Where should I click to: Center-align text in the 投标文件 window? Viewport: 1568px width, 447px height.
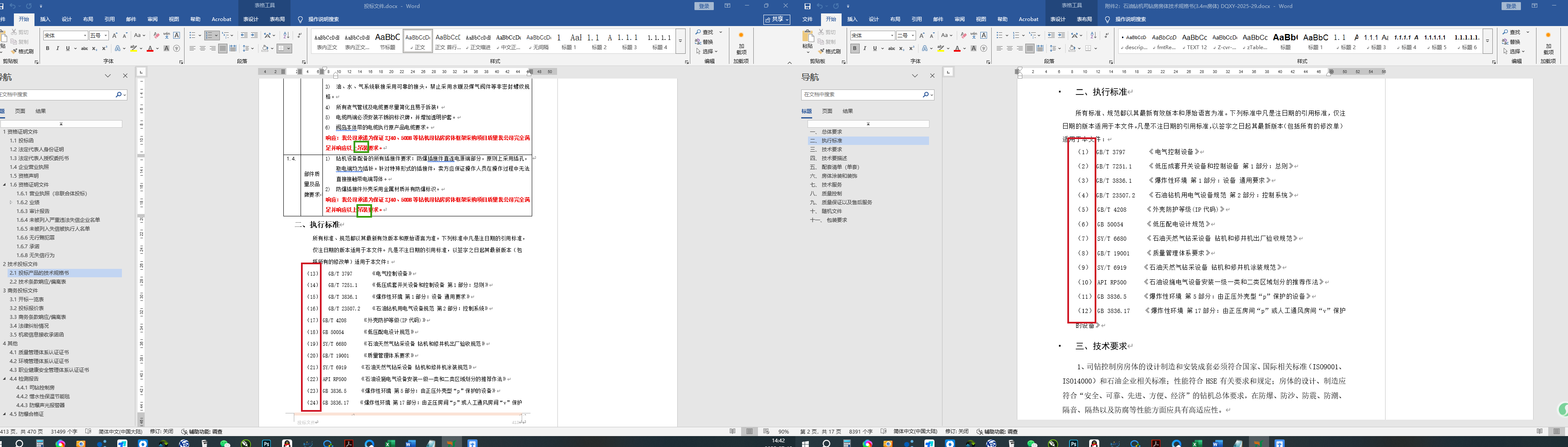pos(203,49)
